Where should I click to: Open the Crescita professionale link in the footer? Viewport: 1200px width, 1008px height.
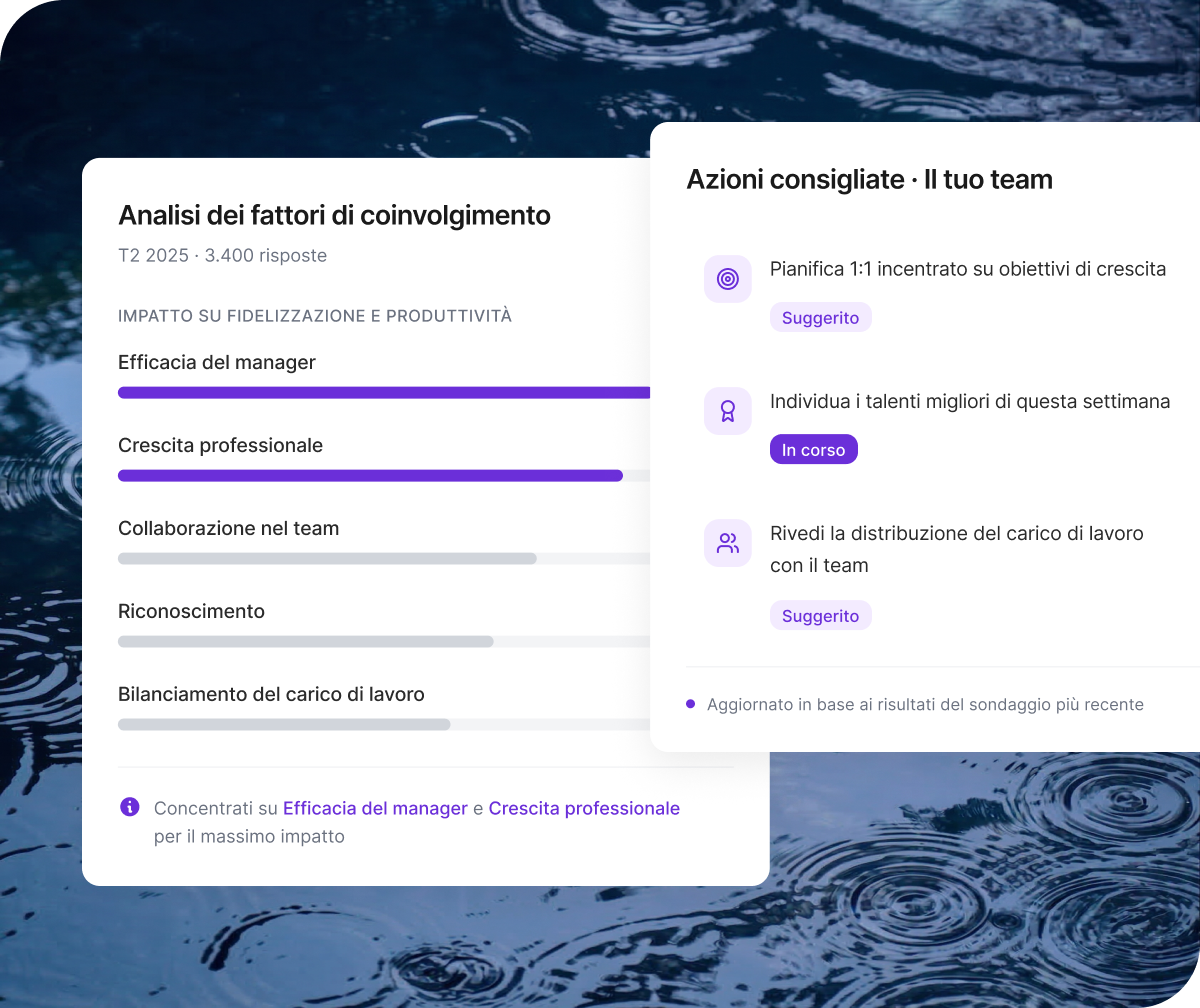[x=584, y=808]
